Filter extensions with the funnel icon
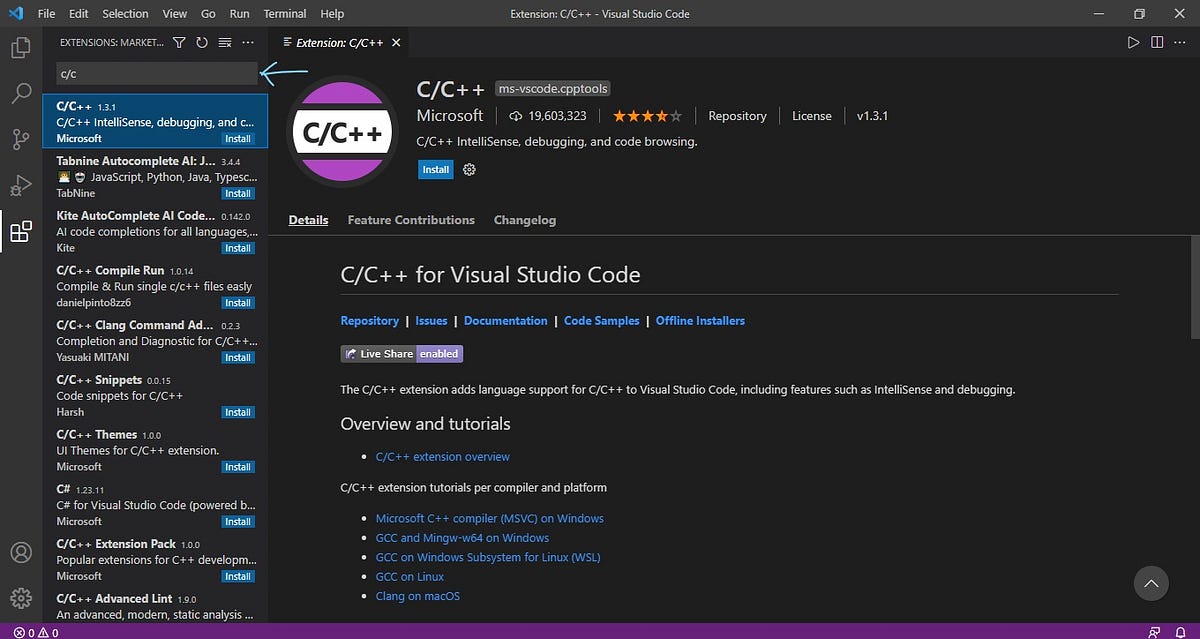Viewport: 1200px width, 639px height. coord(179,42)
